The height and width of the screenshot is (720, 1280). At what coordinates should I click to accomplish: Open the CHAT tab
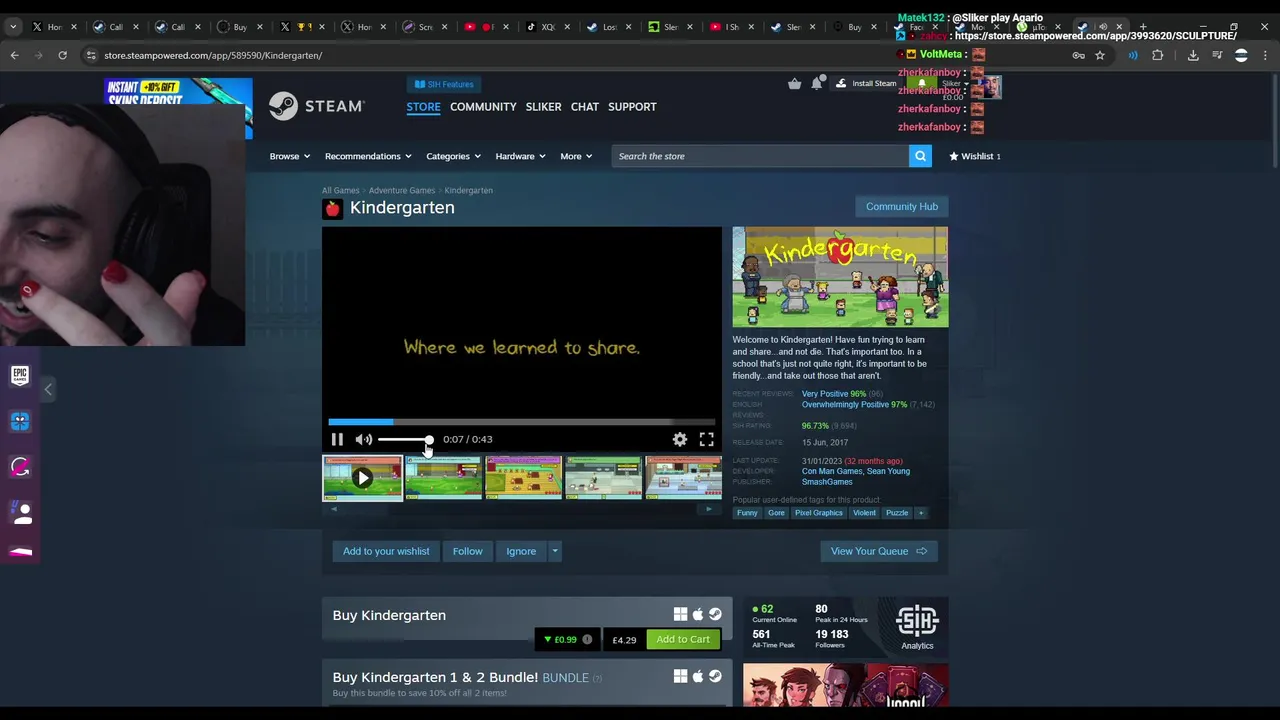click(x=584, y=106)
